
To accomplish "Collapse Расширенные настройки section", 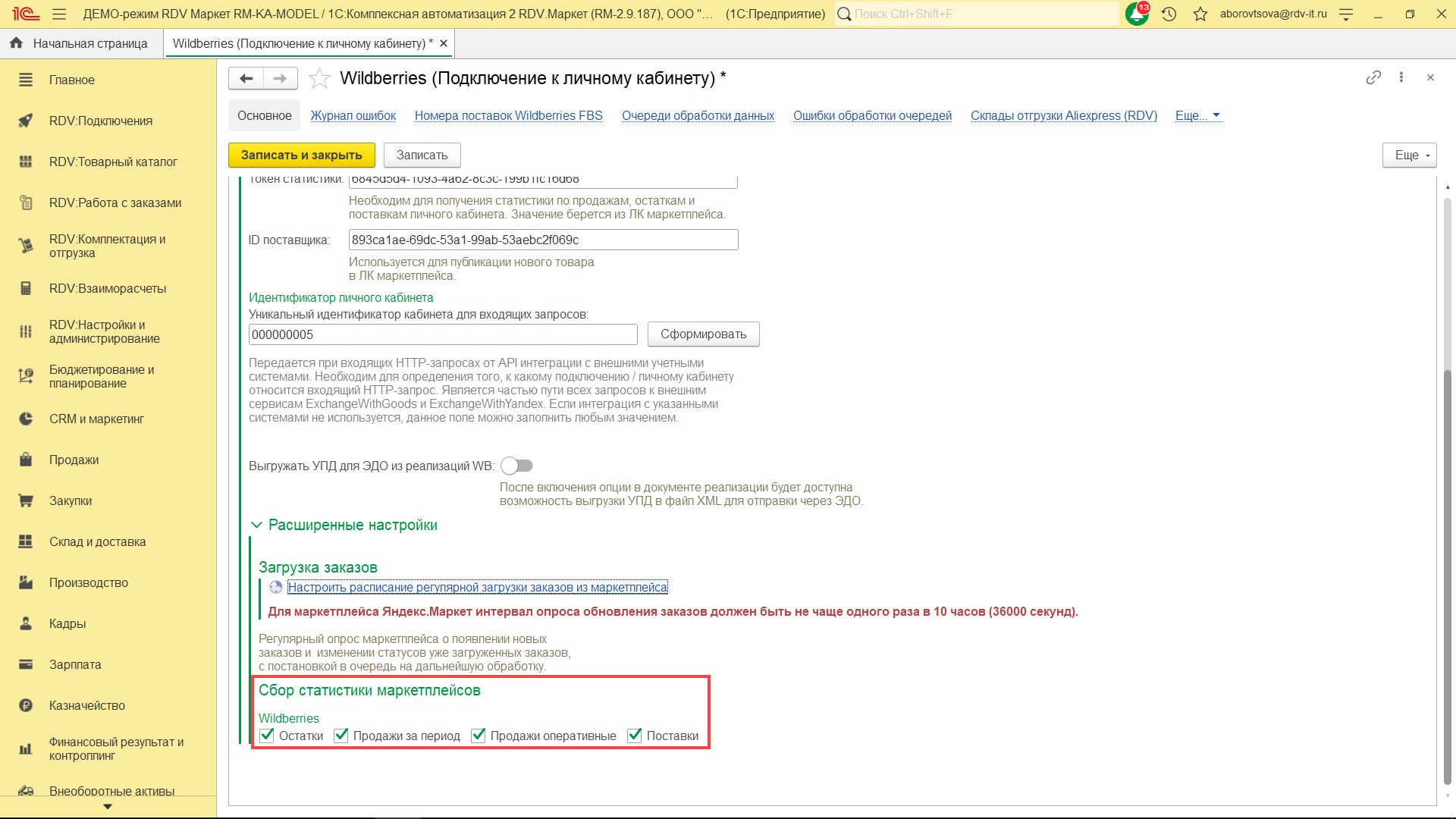I will click(256, 525).
